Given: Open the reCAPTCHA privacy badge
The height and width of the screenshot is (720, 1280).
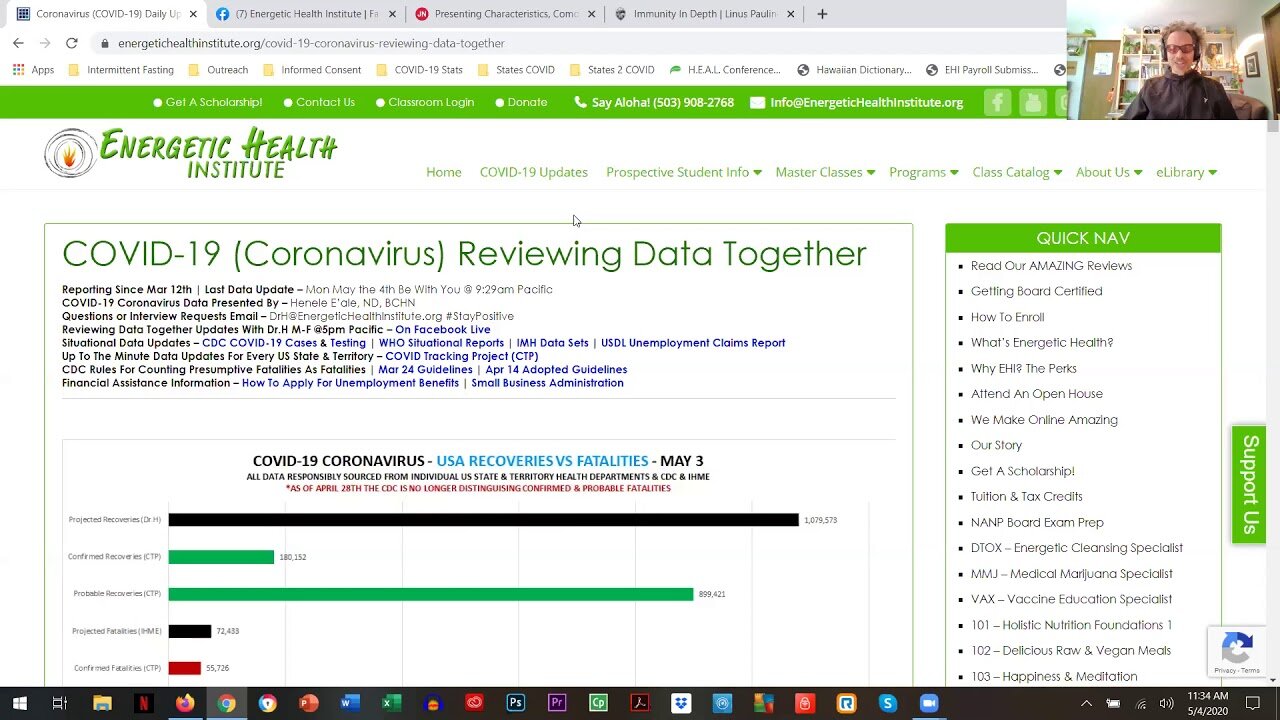Looking at the screenshot, I should (1237, 651).
